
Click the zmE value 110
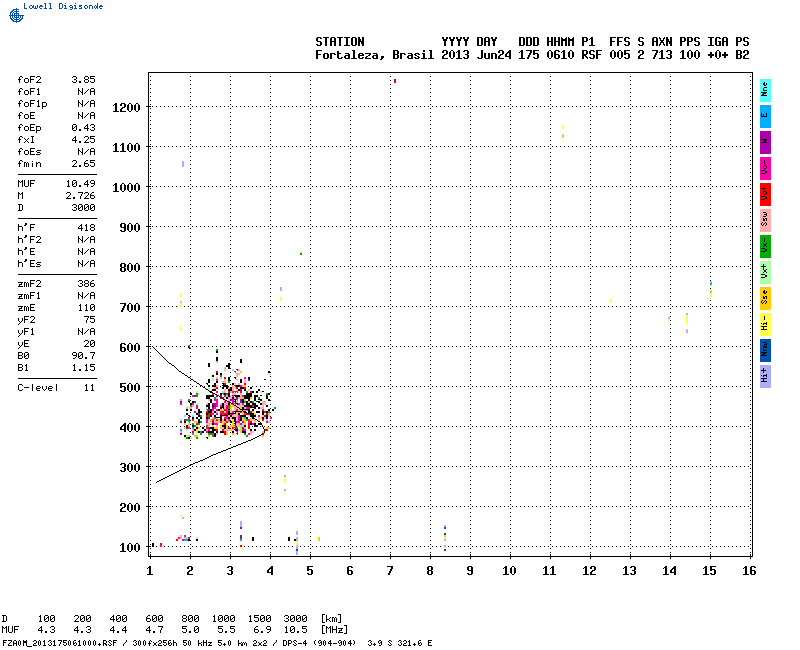coord(86,308)
